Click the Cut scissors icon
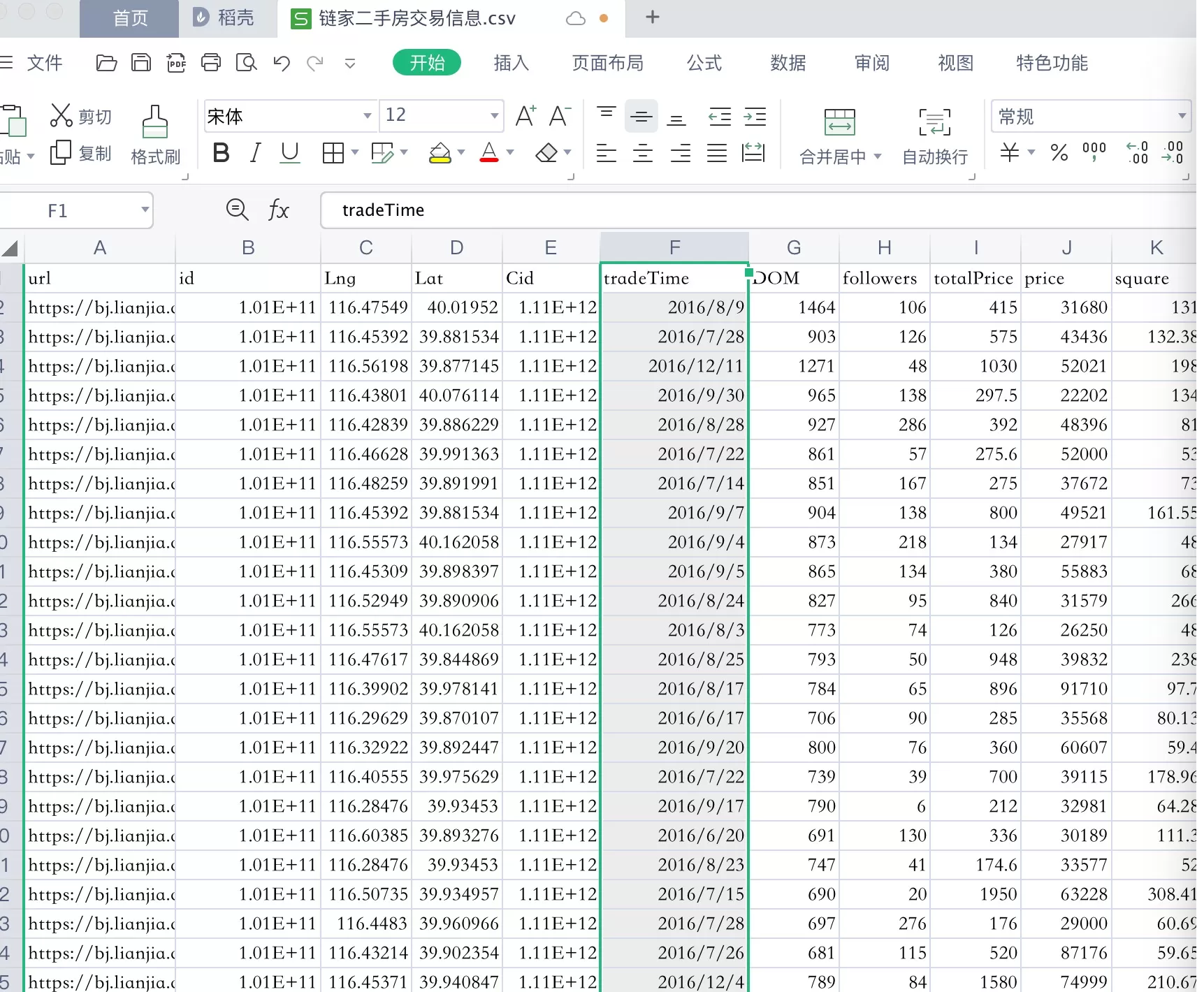Screen dimensions: 1204x992 coord(61,116)
